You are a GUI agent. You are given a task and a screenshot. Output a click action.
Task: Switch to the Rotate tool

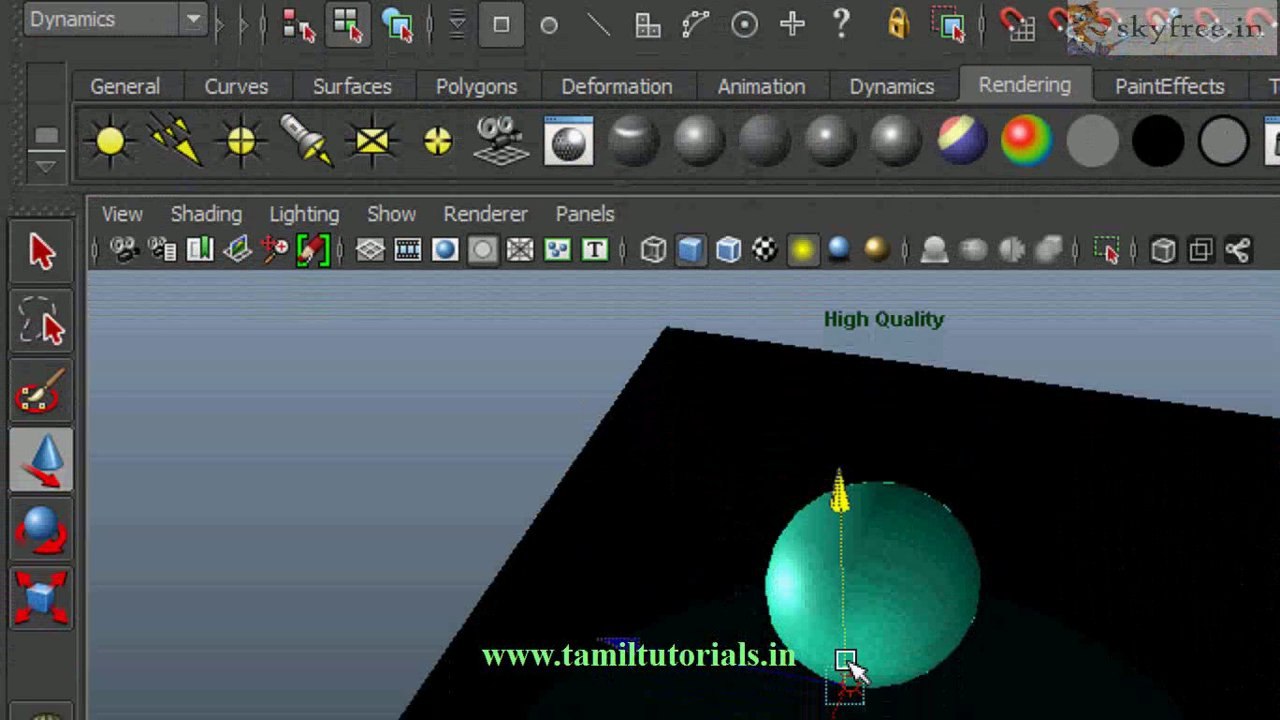pos(41,530)
